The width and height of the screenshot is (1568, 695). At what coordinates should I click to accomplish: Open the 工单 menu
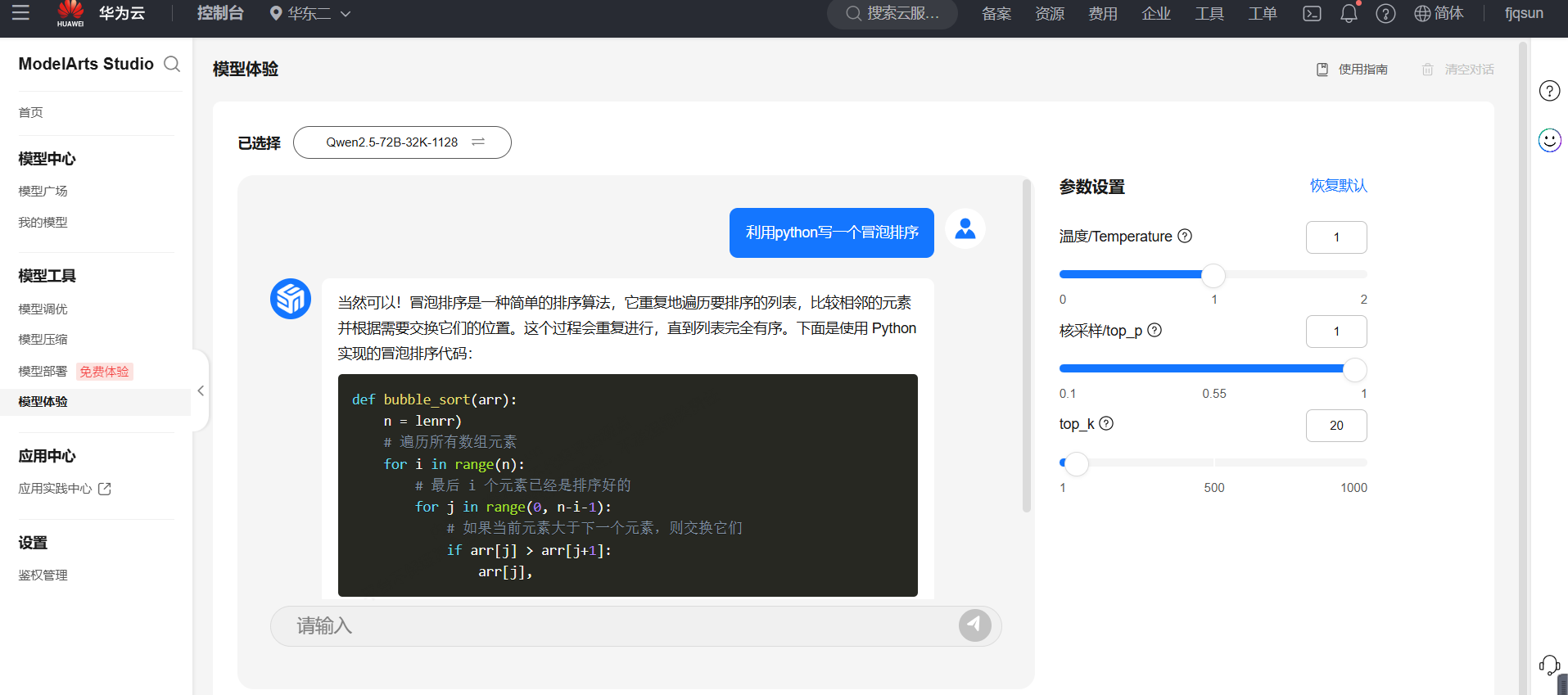1263,13
